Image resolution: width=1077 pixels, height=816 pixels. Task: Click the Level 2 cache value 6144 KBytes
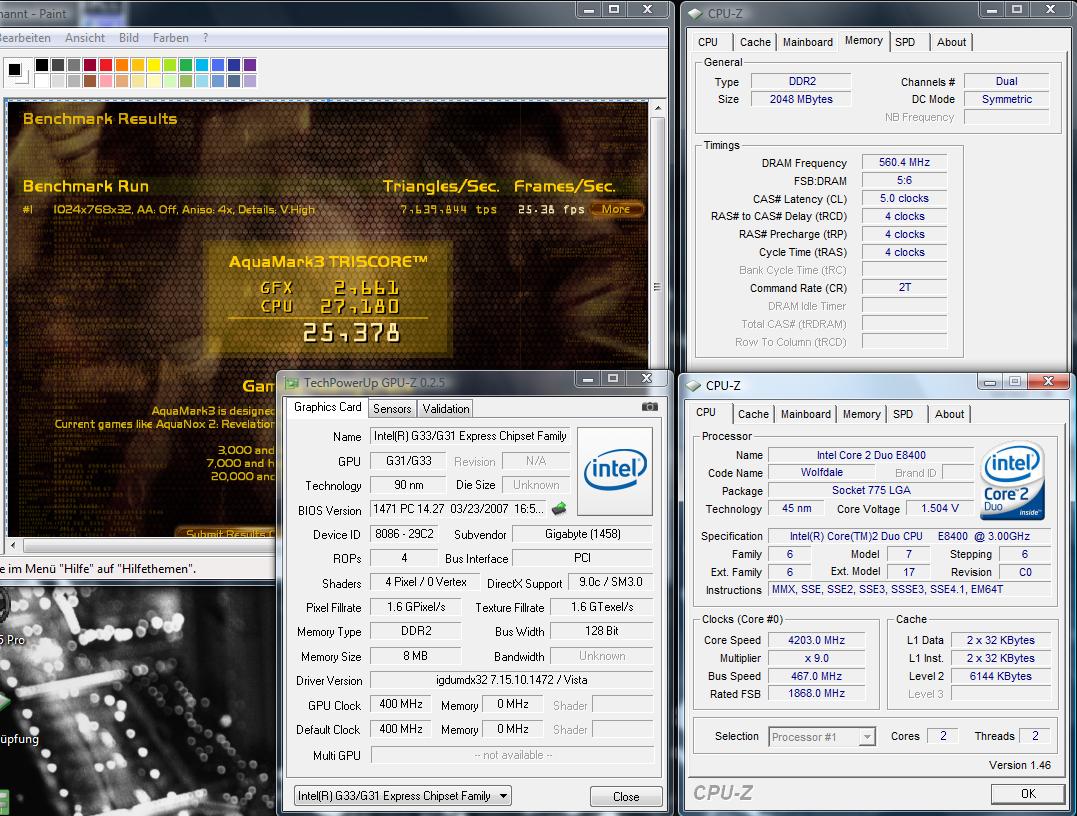click(1000, 676)
